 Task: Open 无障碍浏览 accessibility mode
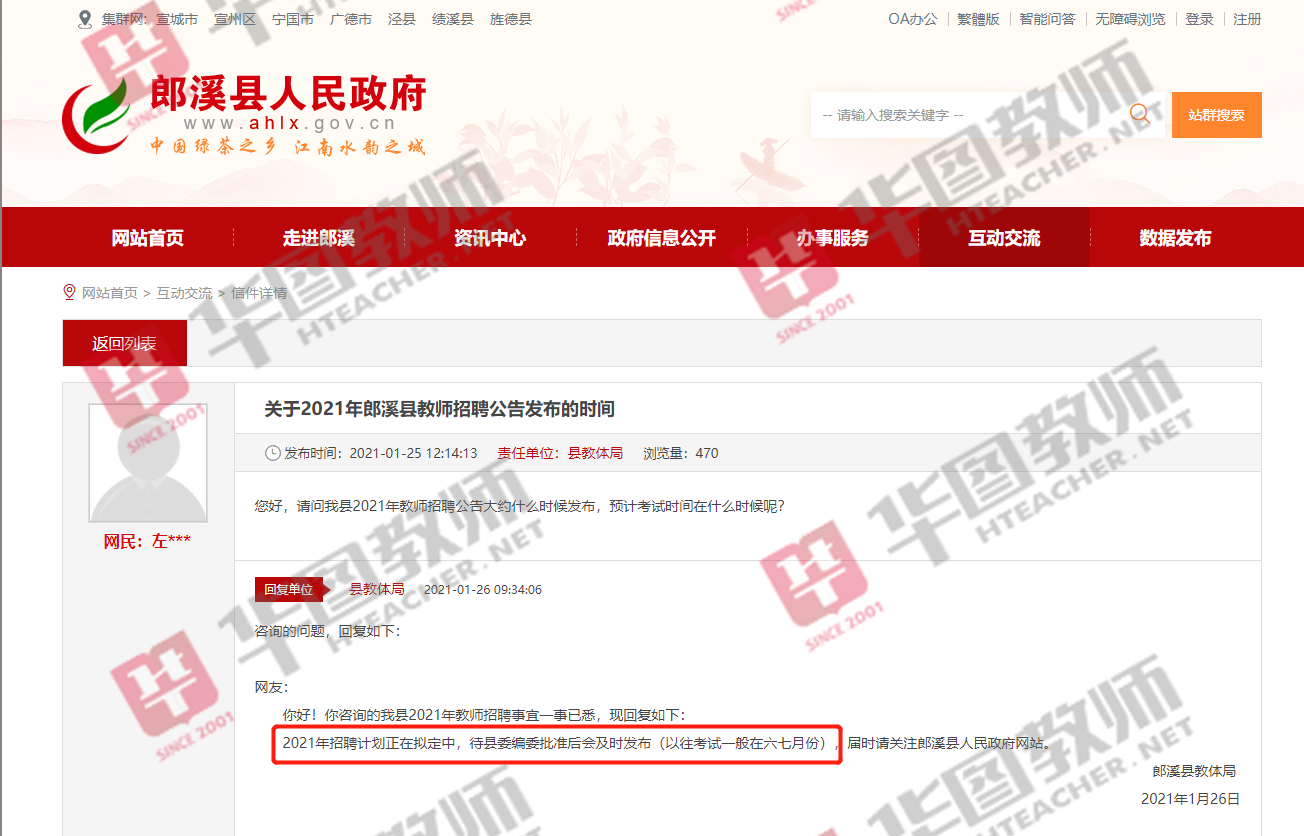click(1130, 19)
